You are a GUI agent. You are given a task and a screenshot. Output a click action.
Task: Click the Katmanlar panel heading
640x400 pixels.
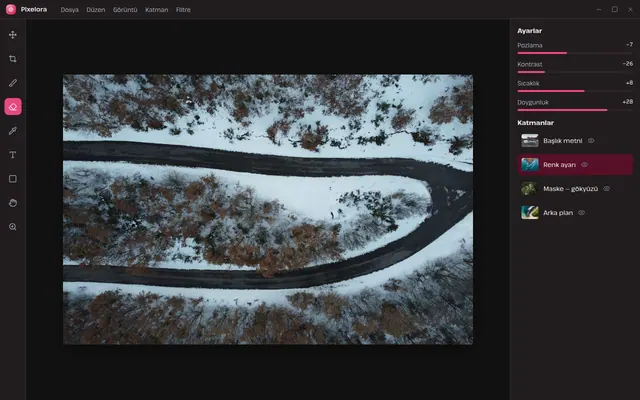(x=535, y=122)
